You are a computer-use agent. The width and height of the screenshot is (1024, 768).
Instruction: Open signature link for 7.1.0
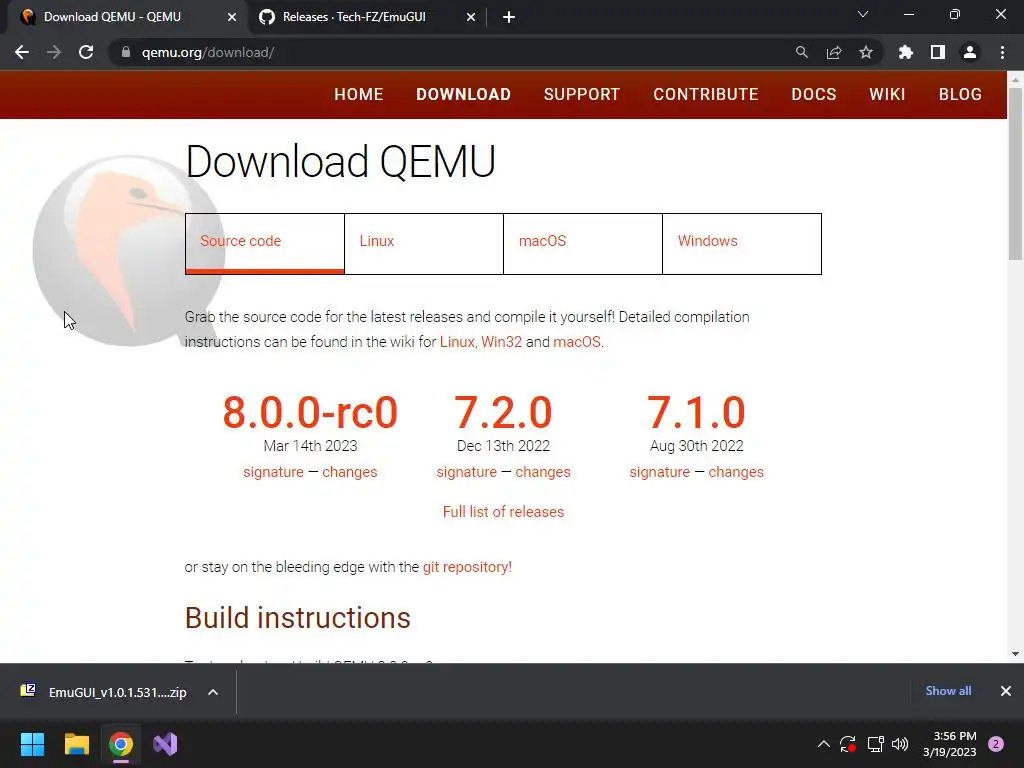click(x=660, y=472)
